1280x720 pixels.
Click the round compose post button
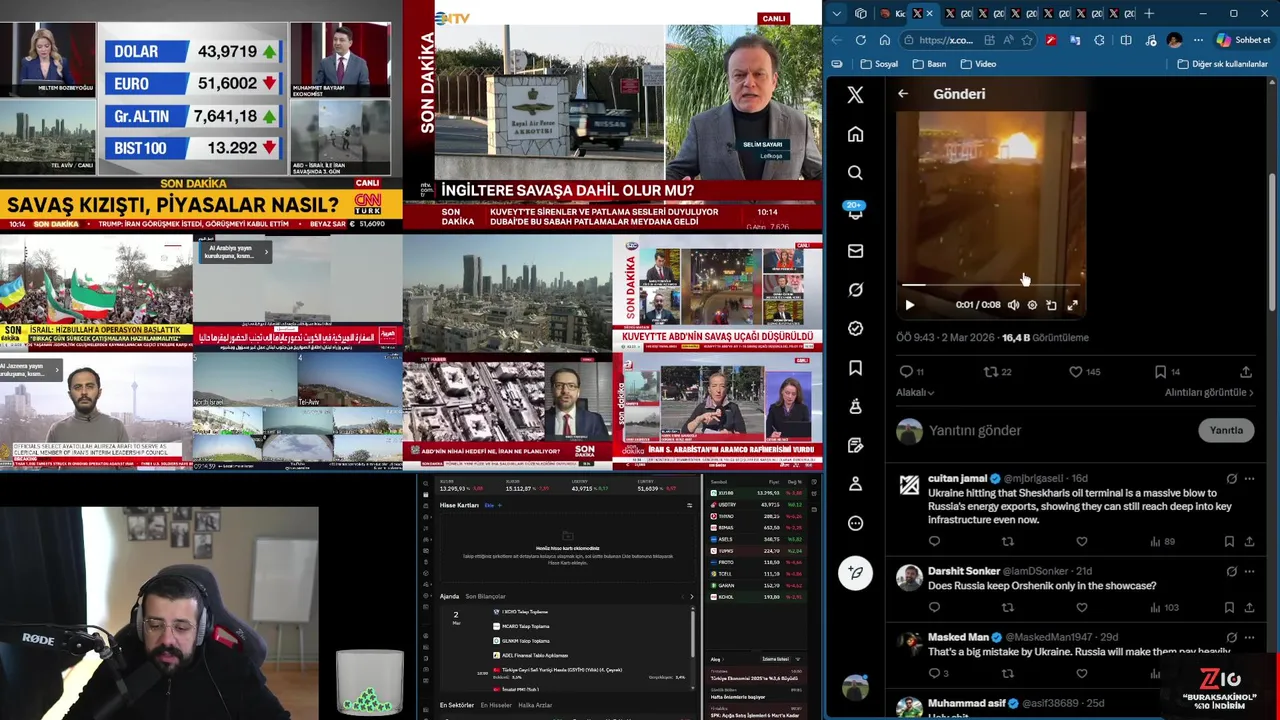855,573
